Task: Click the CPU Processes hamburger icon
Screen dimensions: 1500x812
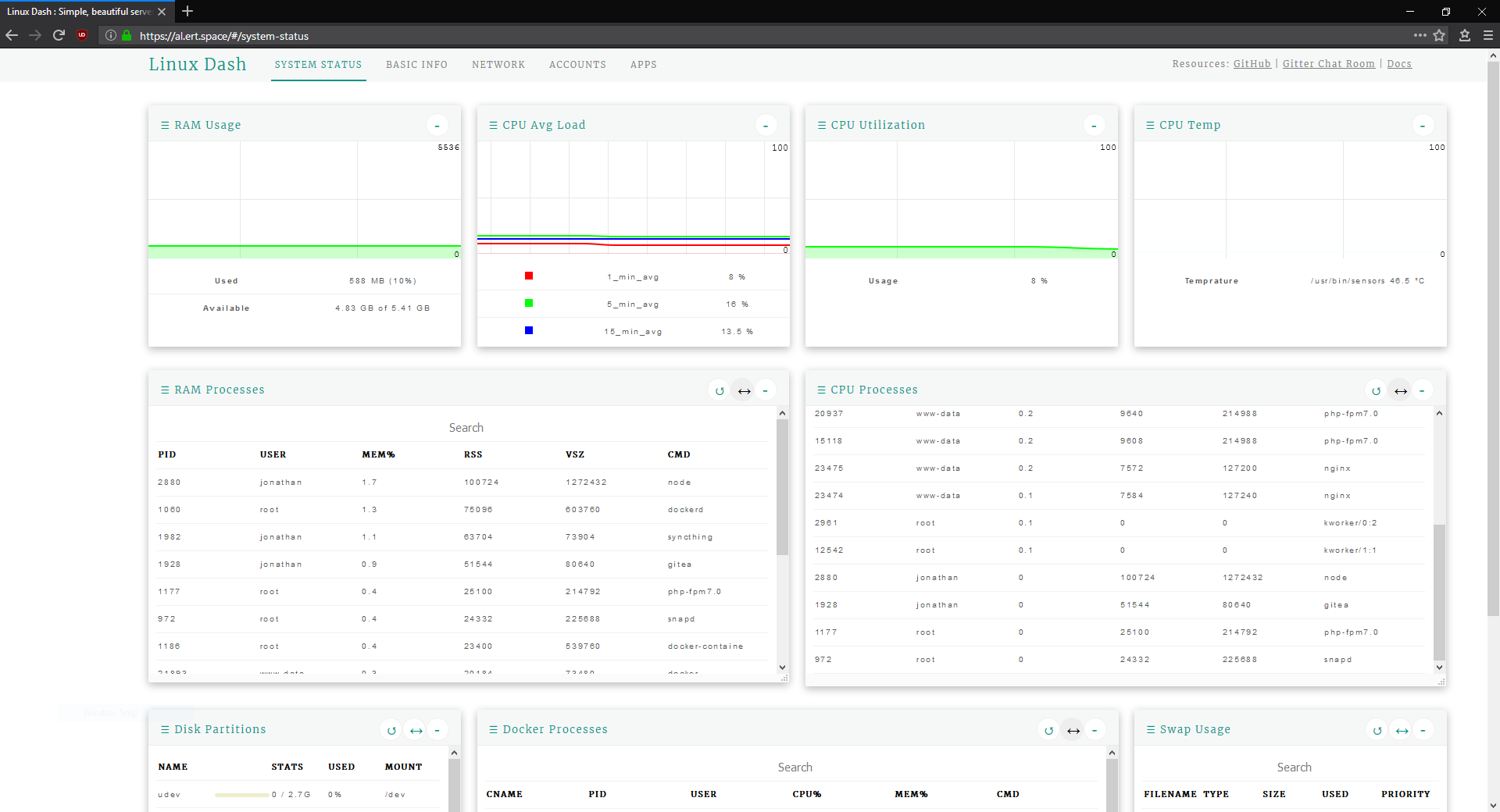Action: tap(821, 390)
